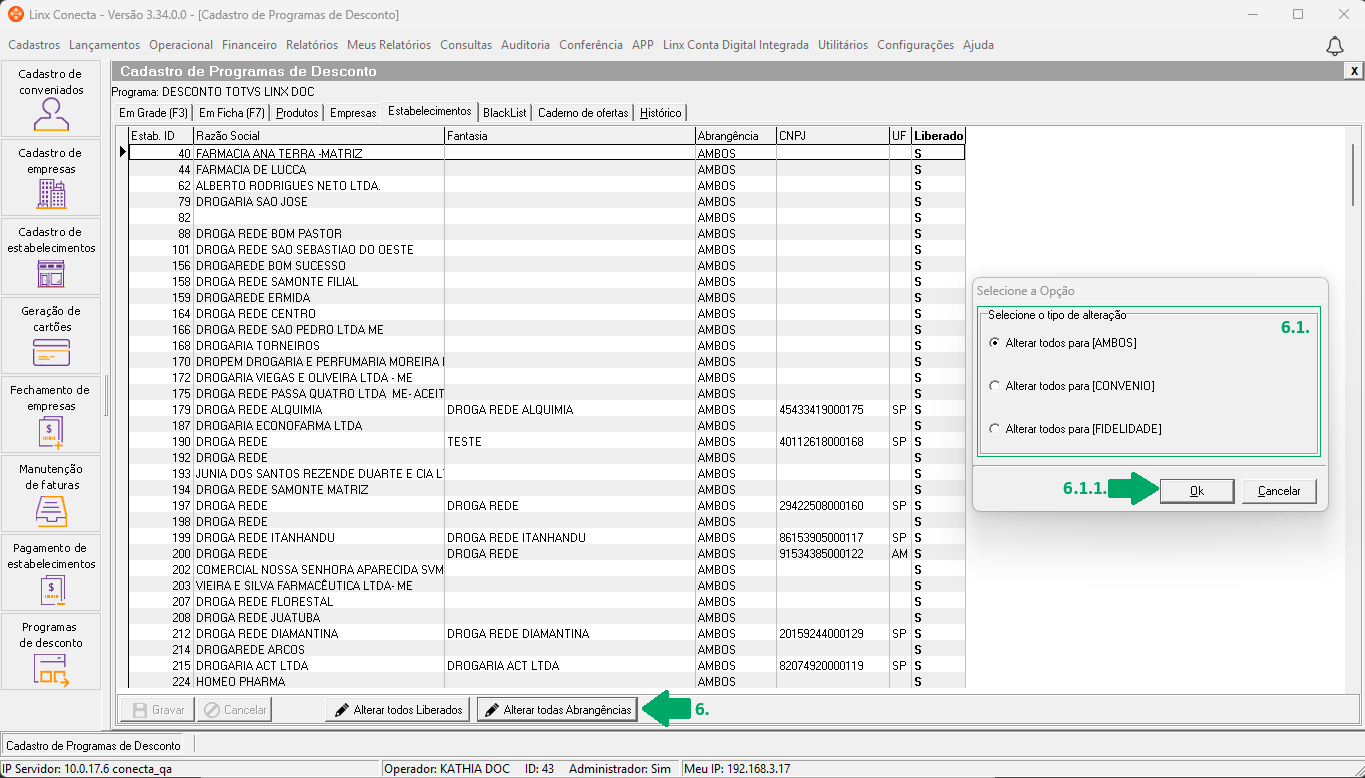This screenshot has width=1365, height=778.
Task: Click the Abrangência column header
Action: [735, 136]
